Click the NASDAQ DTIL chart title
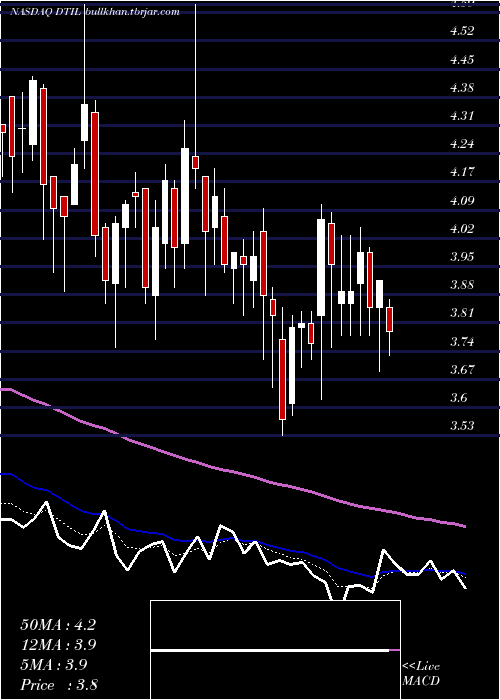The width and height of the screenshot is (500, 700). tap(94, 12)
